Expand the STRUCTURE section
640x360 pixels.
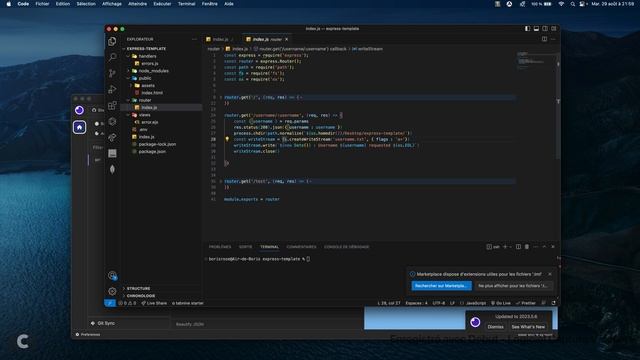(x=138, y=288)
